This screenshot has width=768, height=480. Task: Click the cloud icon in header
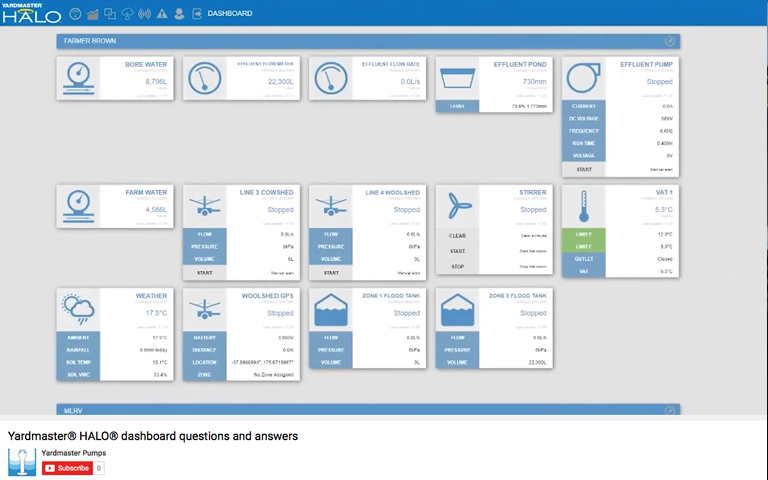pyautogui.click(x=127, y=14)
